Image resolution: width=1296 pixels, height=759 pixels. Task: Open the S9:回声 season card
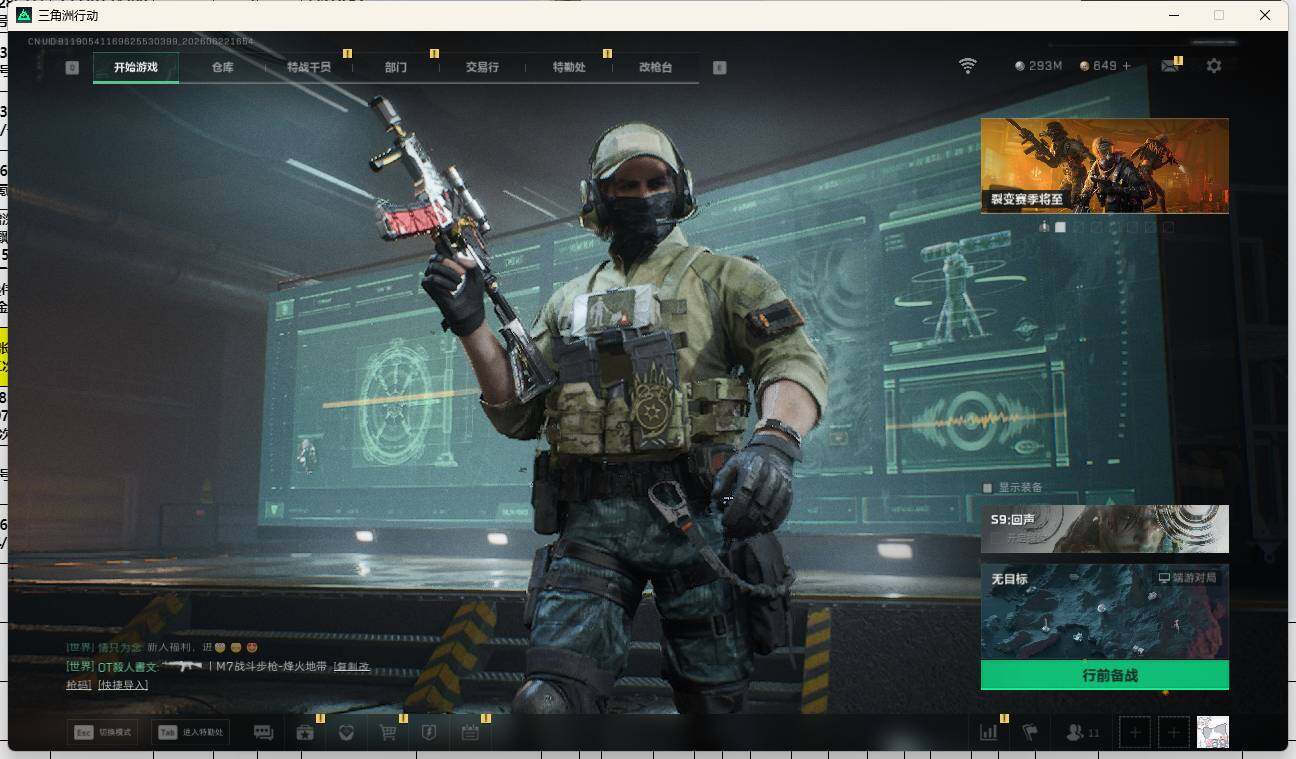tap(1104, 529)
